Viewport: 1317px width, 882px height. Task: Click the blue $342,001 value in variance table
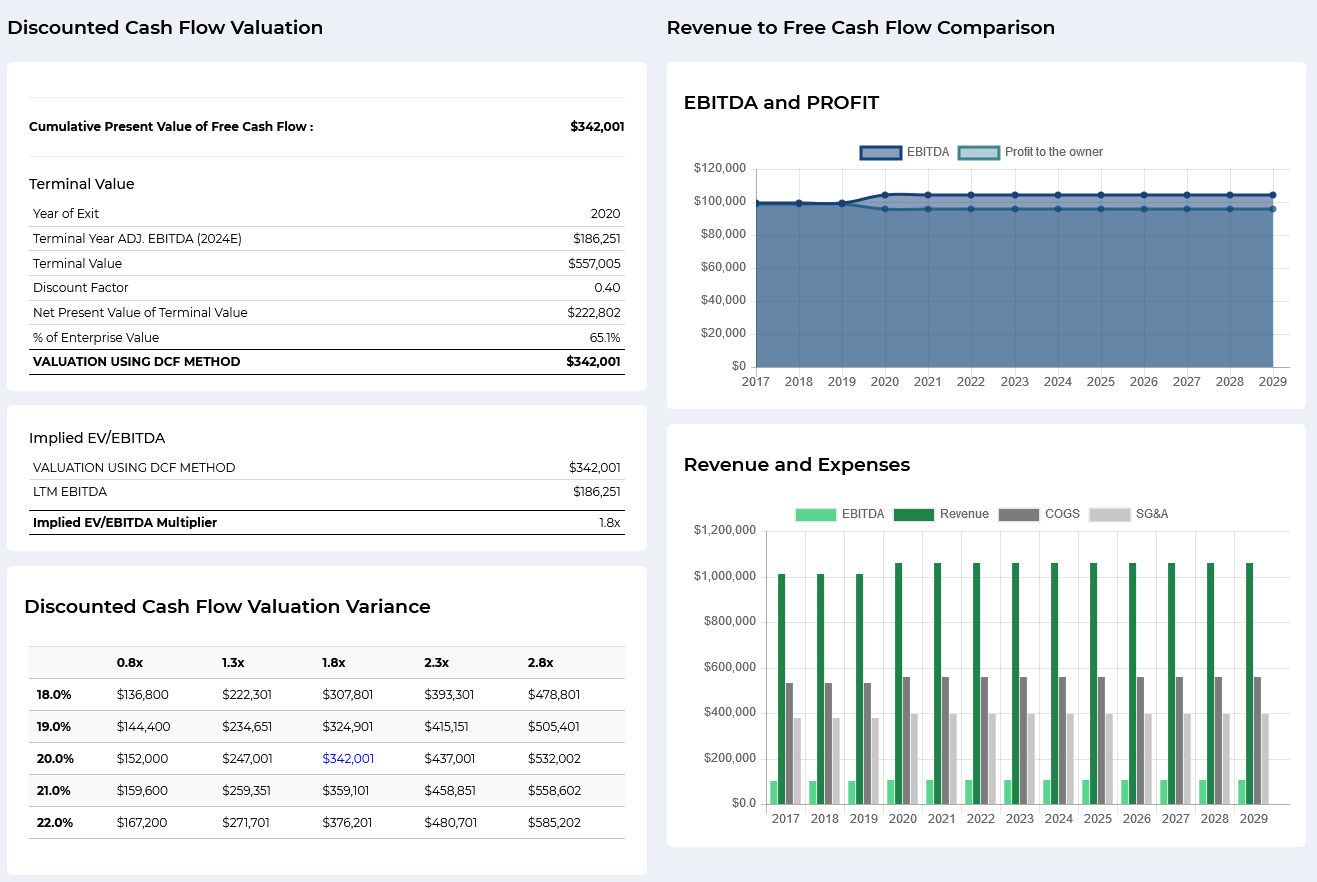tap(348, 759)
